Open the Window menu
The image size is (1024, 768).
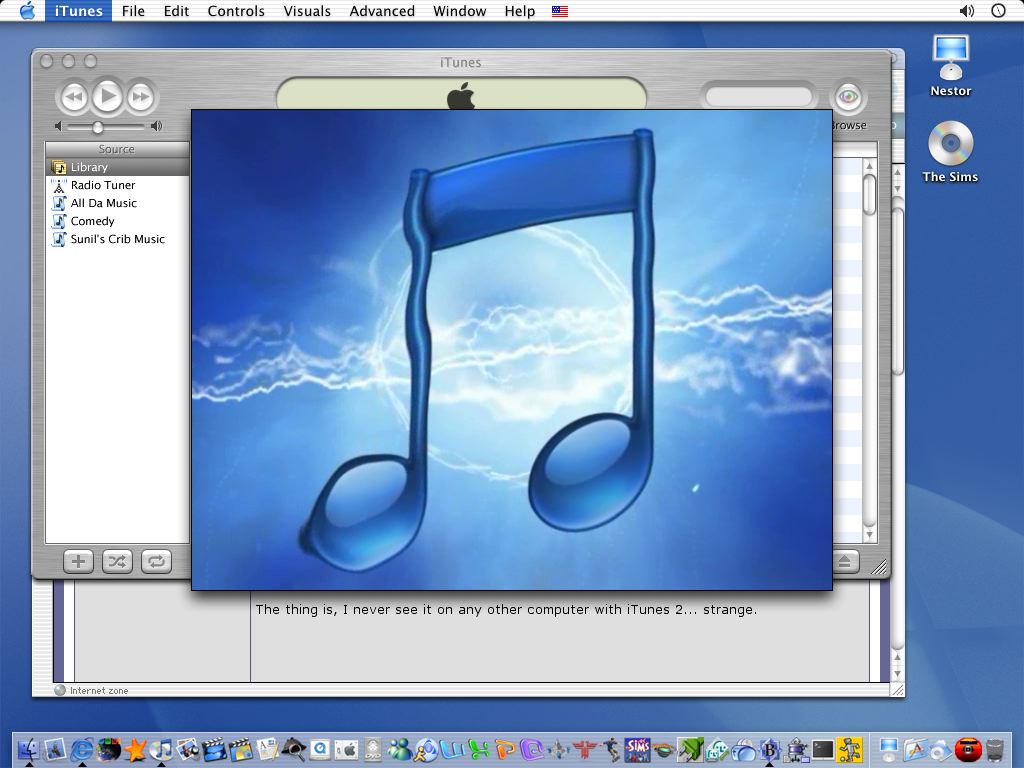click(460, 11)
